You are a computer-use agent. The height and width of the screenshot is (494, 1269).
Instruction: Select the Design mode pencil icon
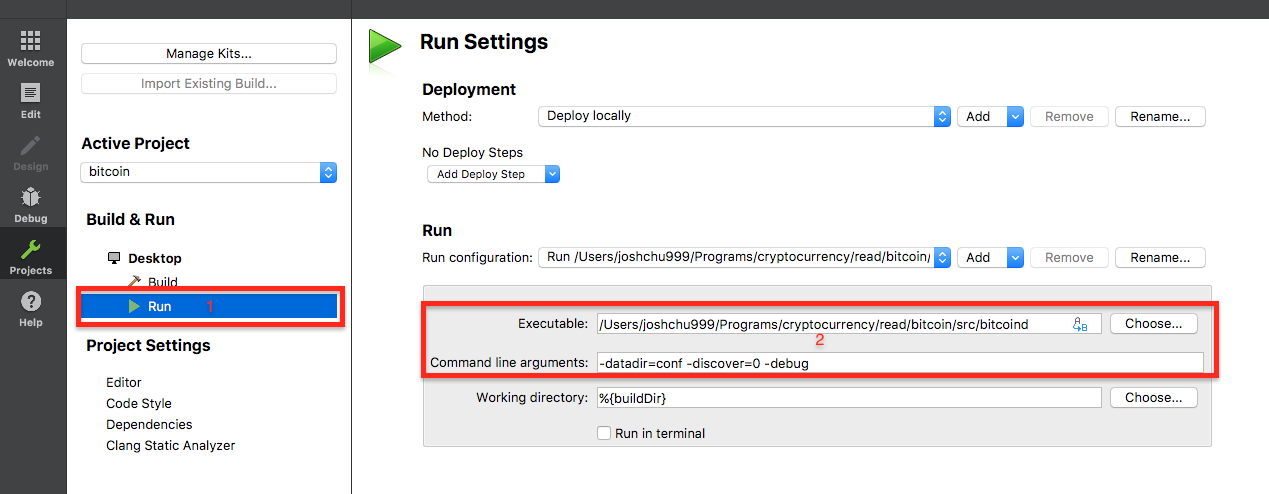click(31, 146)
